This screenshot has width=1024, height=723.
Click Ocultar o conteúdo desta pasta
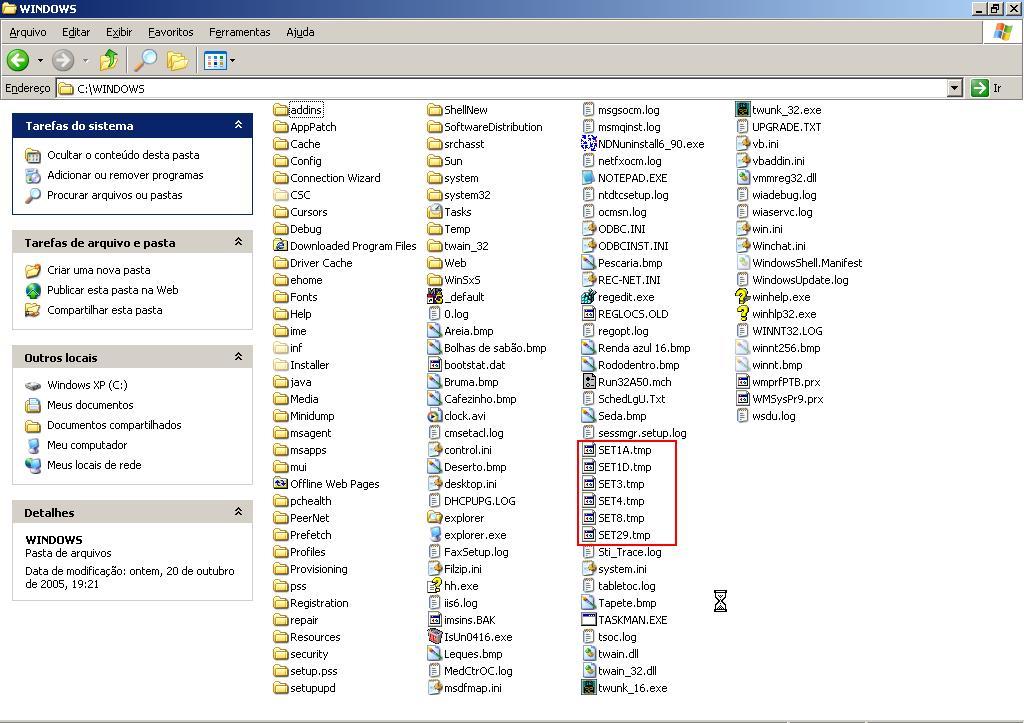[x=123, y=155]
